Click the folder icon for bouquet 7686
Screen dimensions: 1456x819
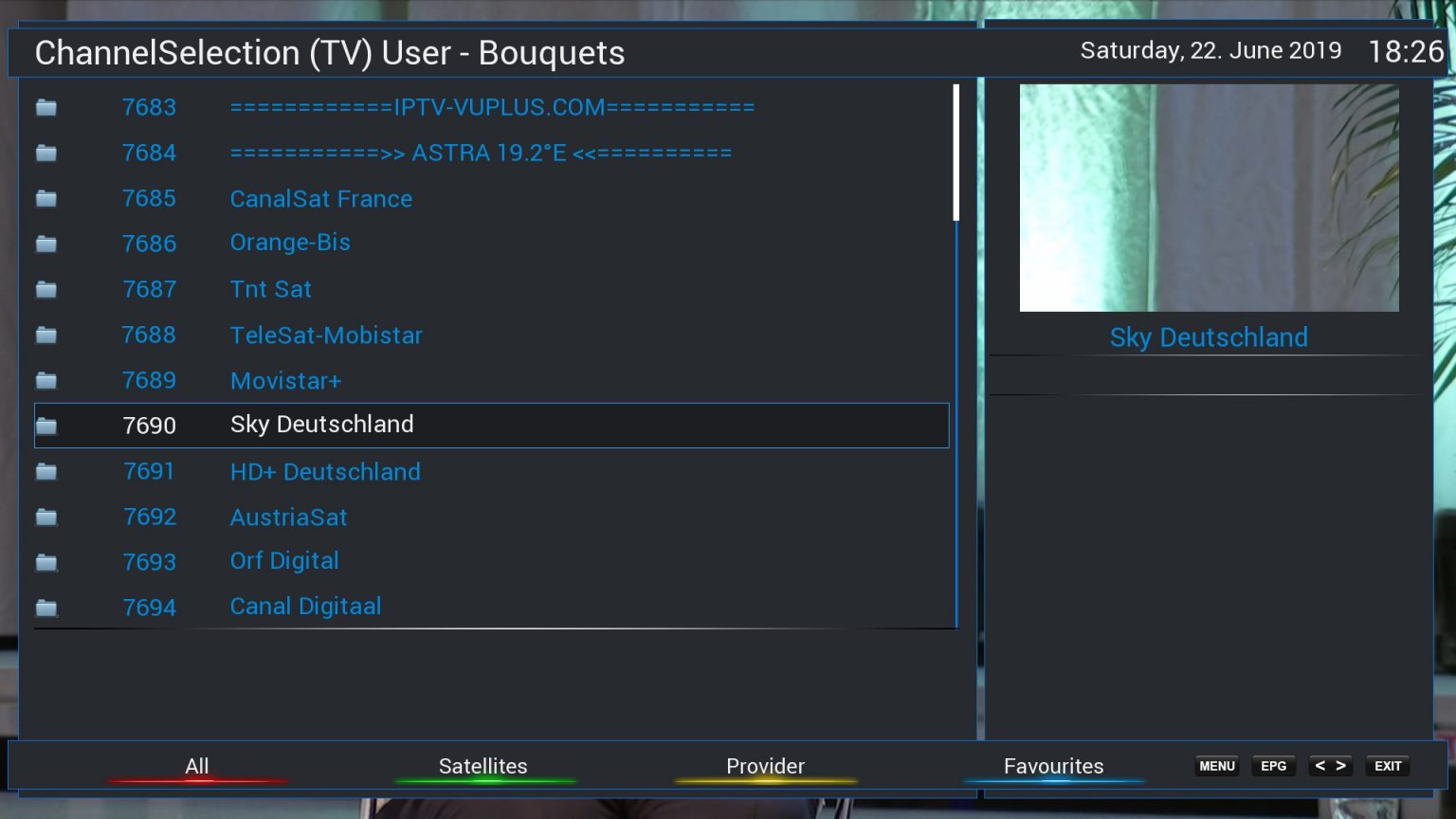click(46, 245)
